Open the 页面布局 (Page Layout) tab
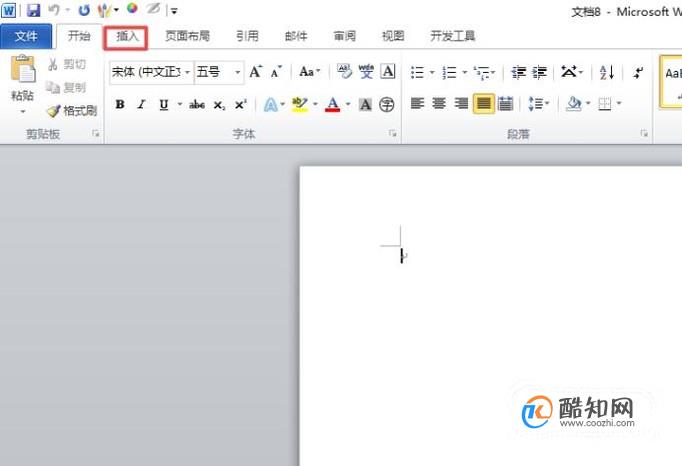This screenshot has width=682, height=466. (x=187, y=36)
